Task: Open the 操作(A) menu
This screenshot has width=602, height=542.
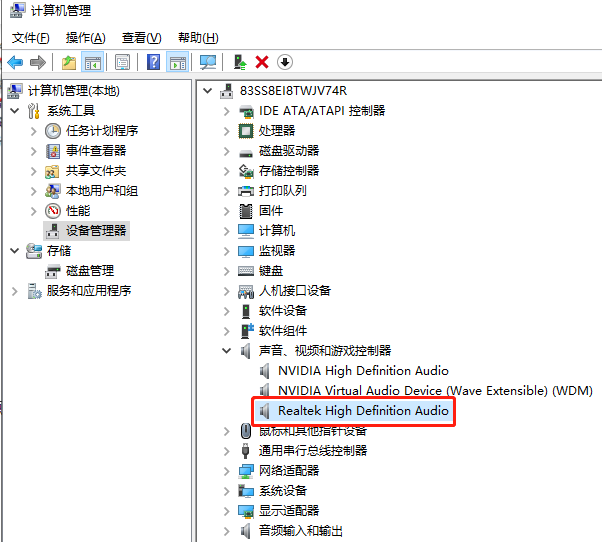Action: 85,38
